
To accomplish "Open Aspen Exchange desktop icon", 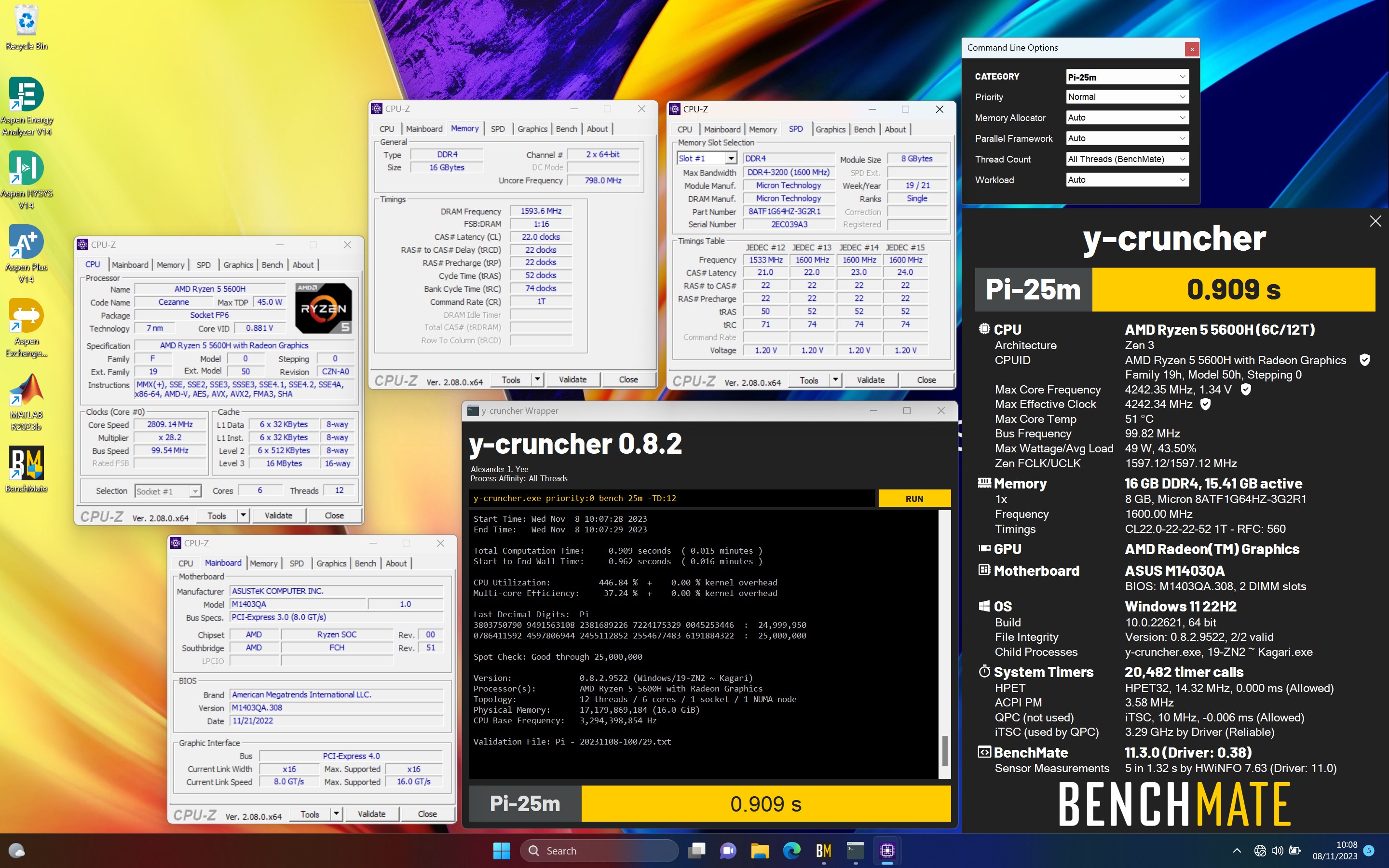I will 27,328.
